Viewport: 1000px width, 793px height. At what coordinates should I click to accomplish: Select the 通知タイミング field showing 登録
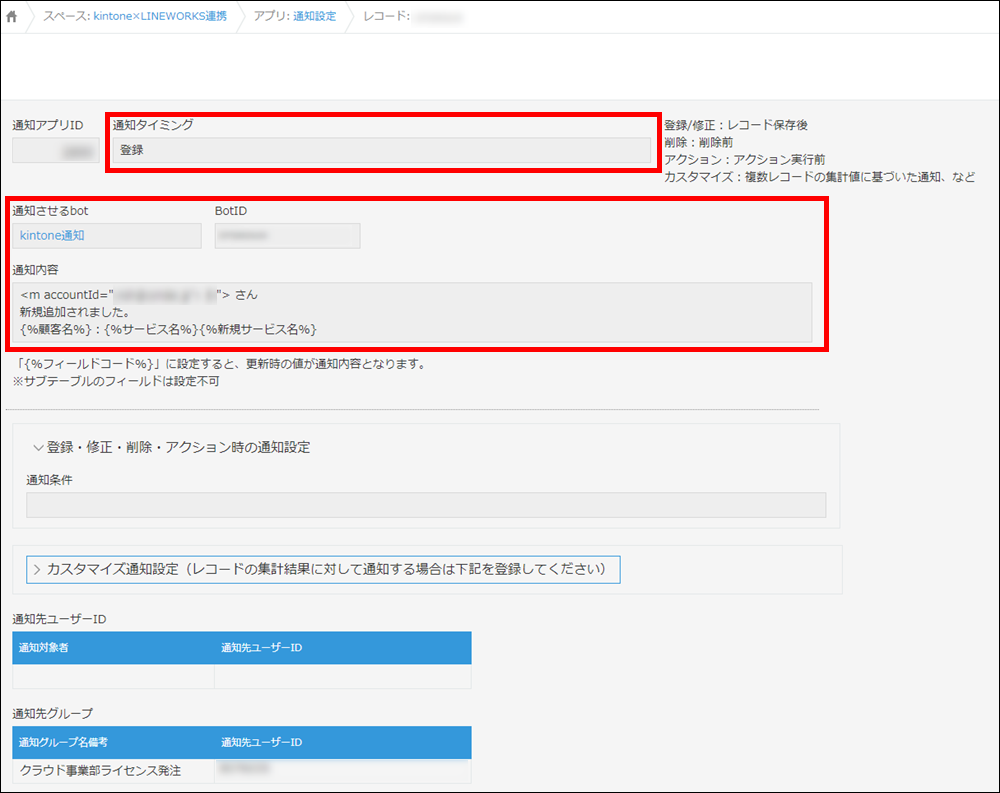click(x=381, y=151)
